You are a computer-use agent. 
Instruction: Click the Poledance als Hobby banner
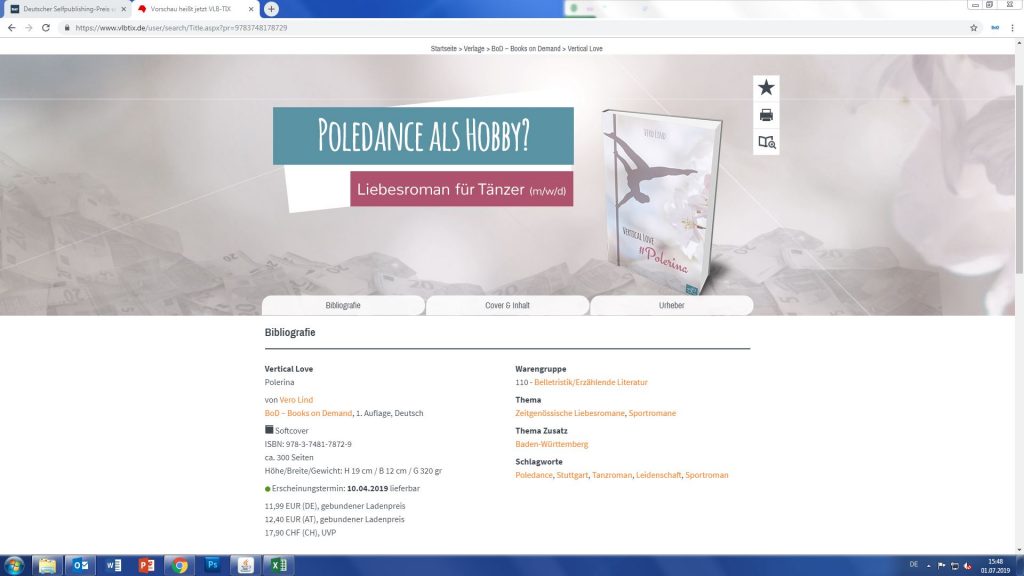coord(423,136)
